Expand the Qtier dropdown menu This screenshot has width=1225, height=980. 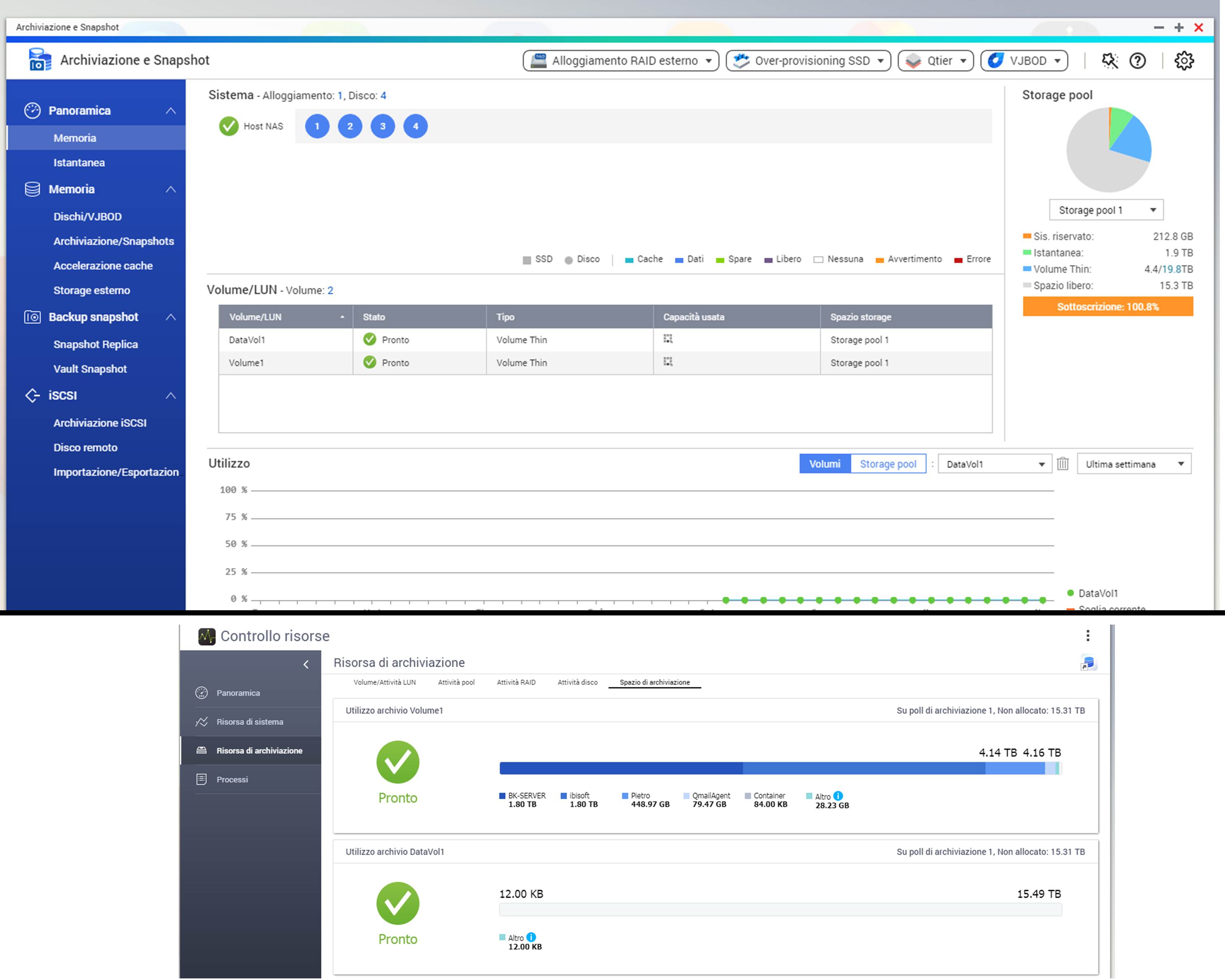[935, 61]
